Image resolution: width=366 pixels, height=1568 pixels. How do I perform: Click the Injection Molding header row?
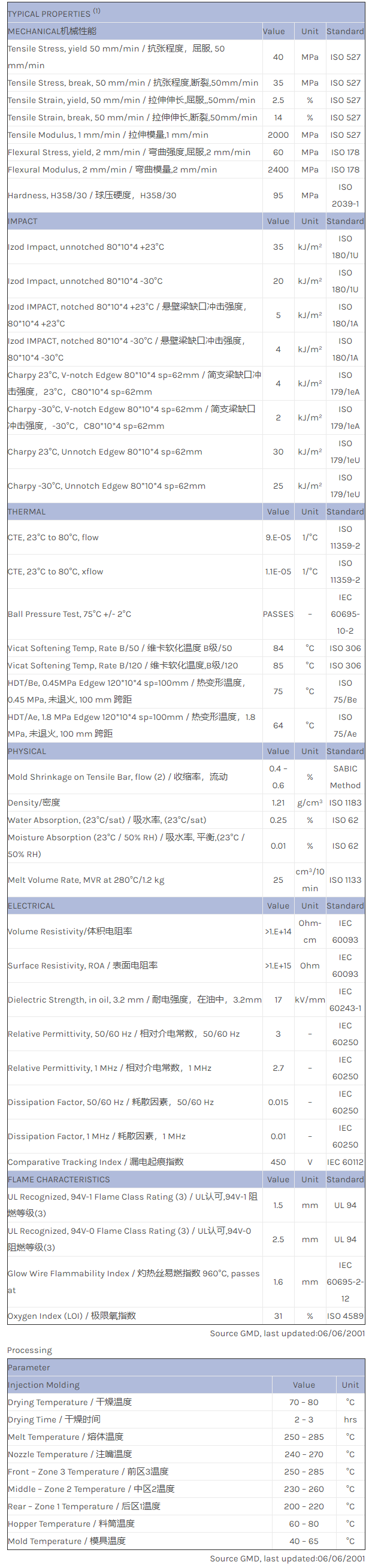click(186, 1384)
